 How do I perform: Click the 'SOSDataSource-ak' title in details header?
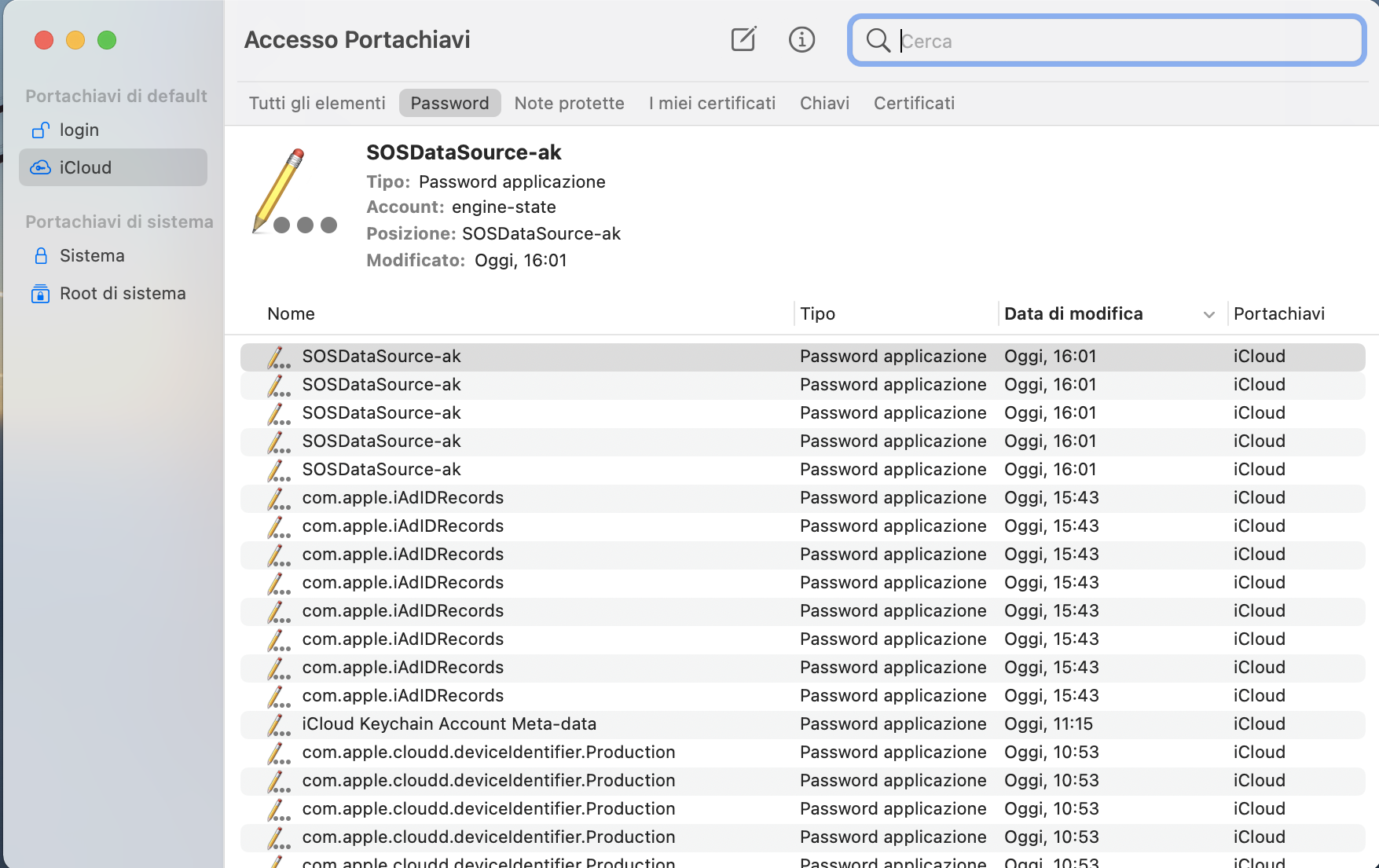[464, 152]
